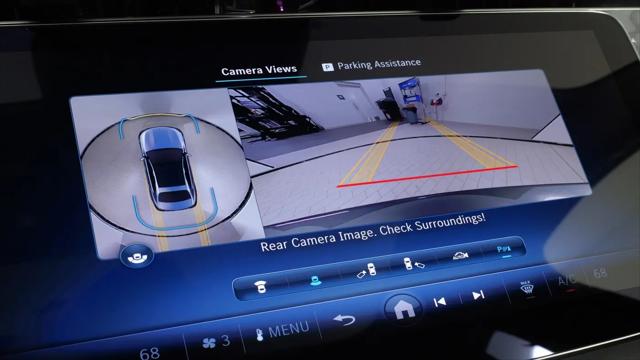The height and width of the screenshot is (360, 640).
Task: Open the climate MENU
Action: point(282,331)
